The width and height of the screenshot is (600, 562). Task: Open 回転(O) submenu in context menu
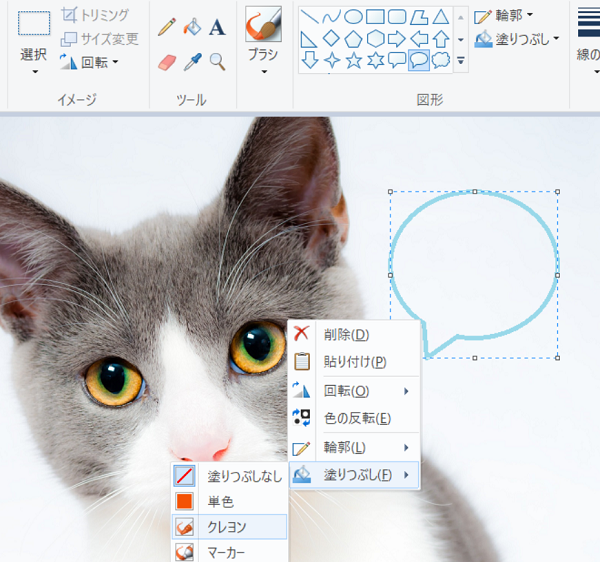coord(355,391)
